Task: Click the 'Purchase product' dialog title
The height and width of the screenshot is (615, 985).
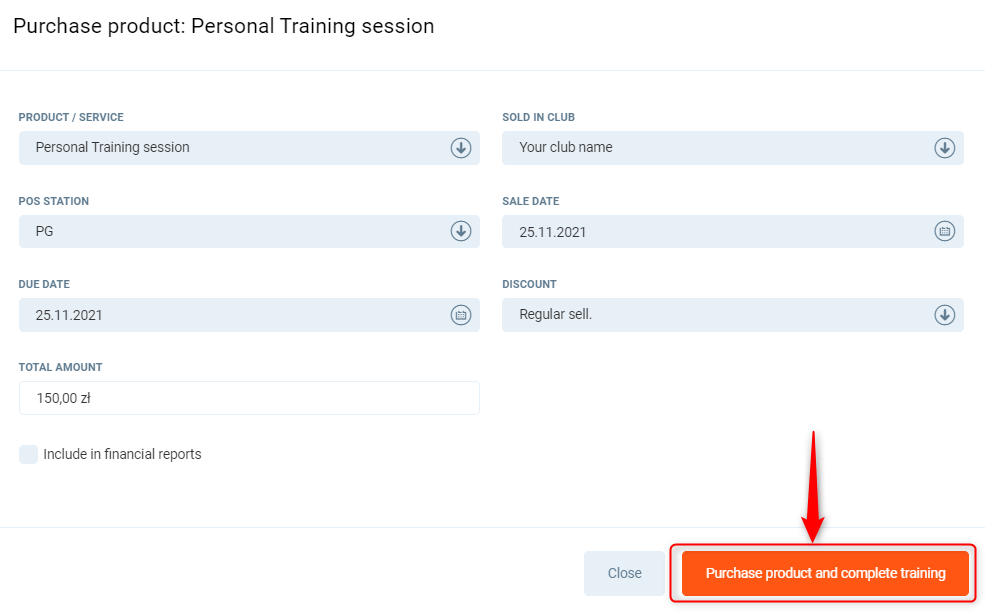Action: coord(224,27)
